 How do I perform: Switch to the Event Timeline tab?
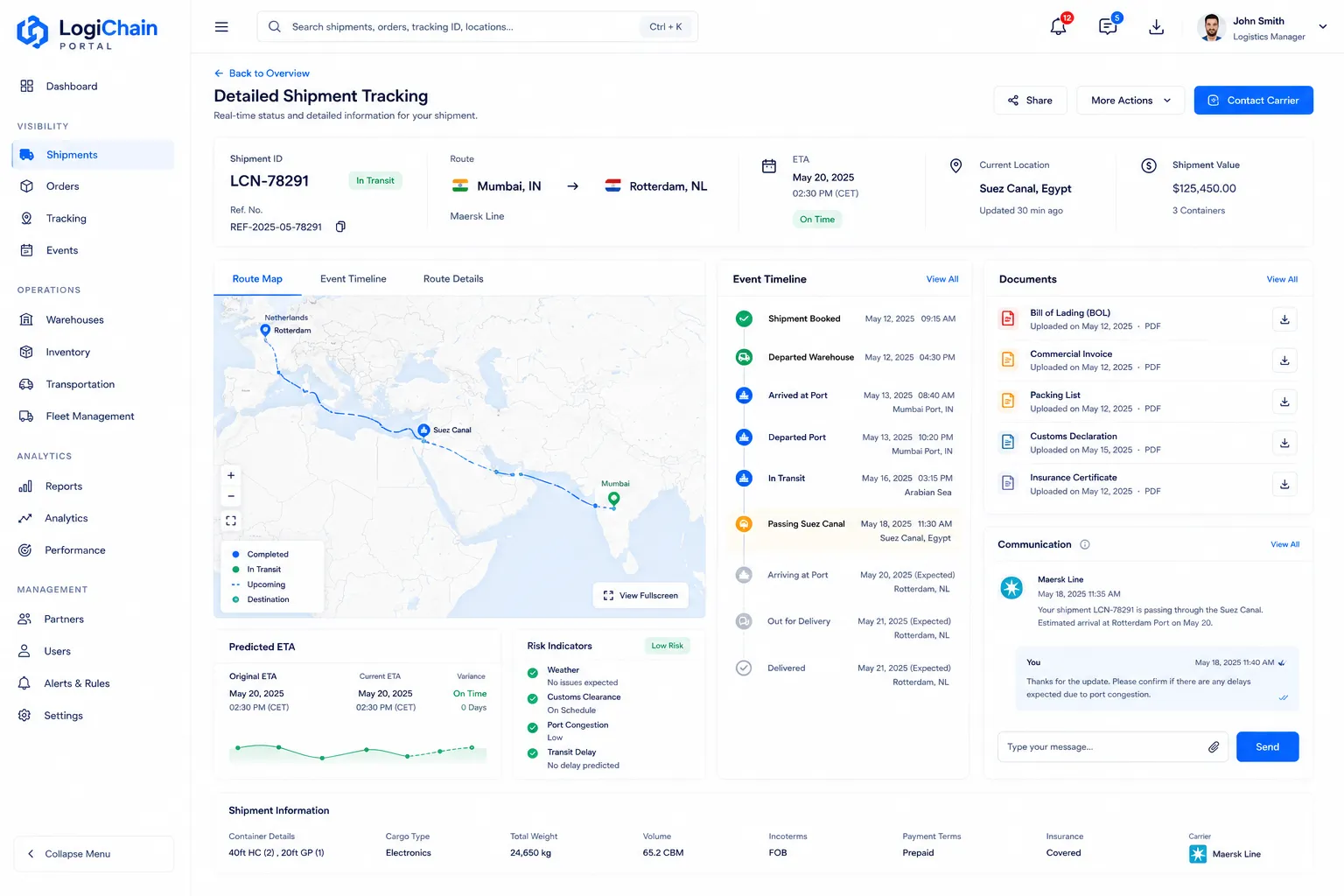353,279
